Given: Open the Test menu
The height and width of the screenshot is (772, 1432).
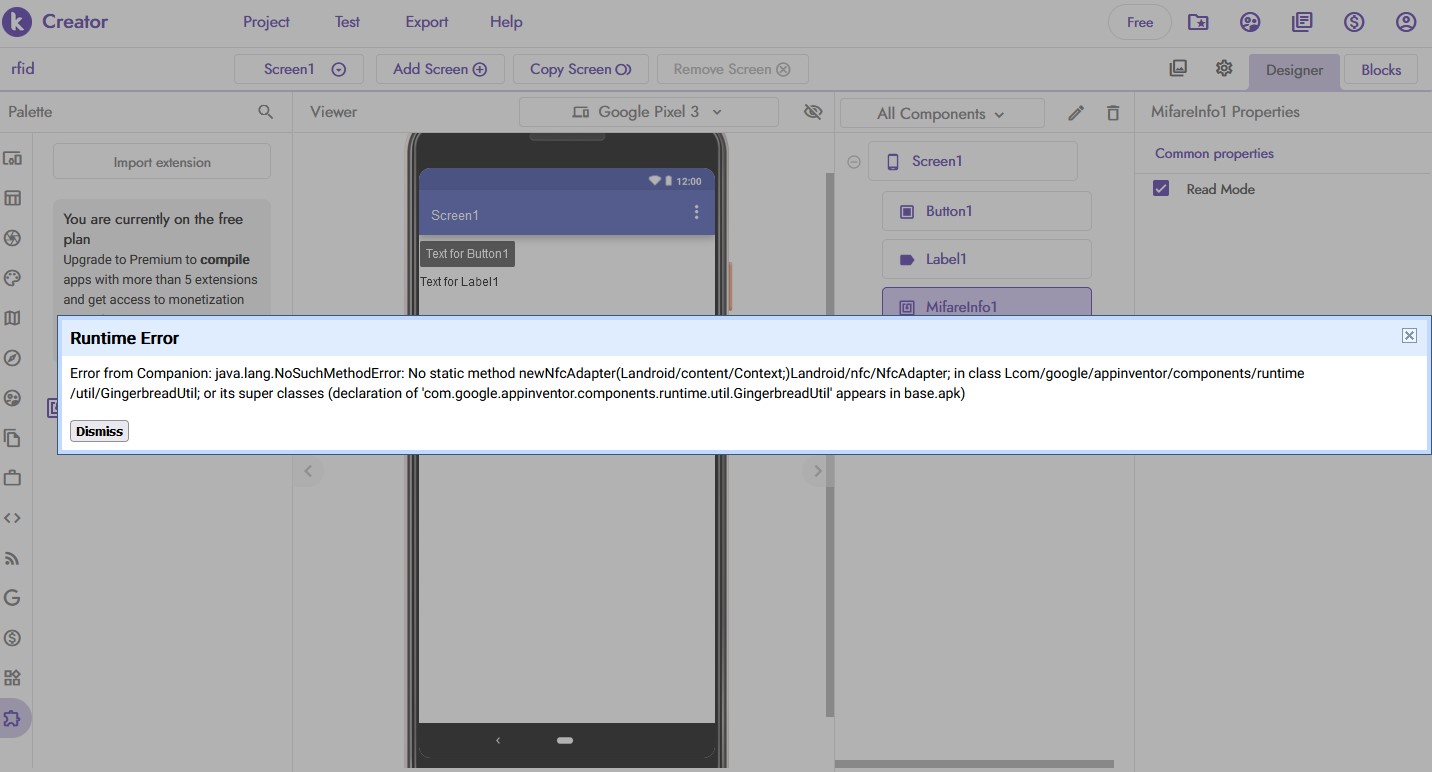Looking at the screenshot, I should 347,22.
